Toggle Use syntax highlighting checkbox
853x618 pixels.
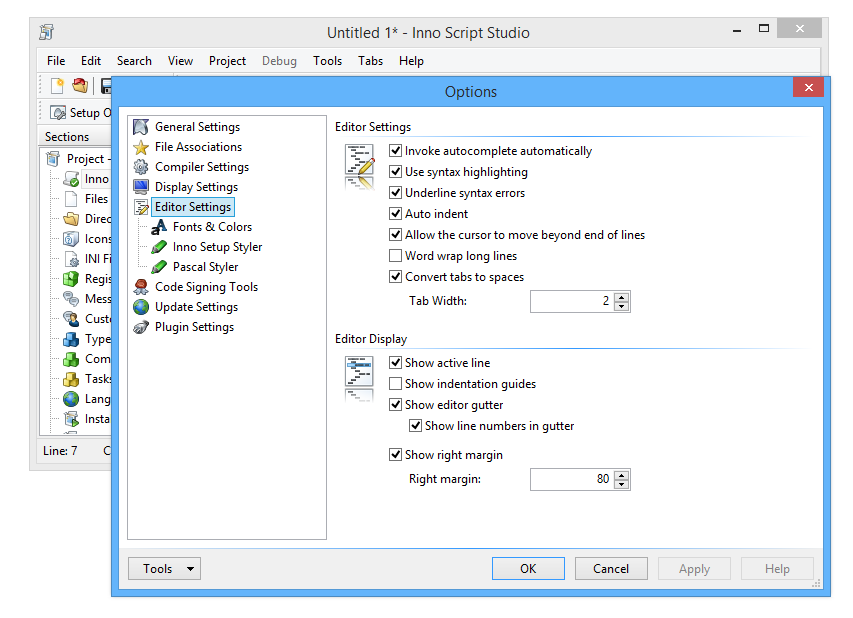(395, 172)
